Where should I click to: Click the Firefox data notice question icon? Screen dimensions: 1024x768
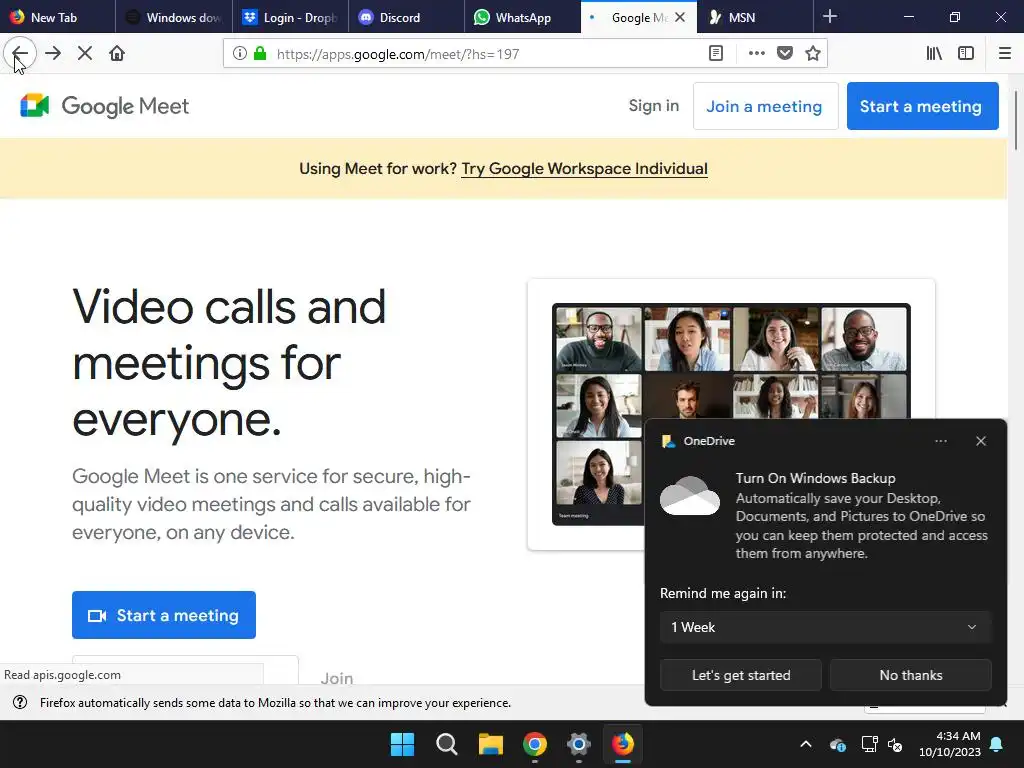pyautogui.click(x=20, y=703)
